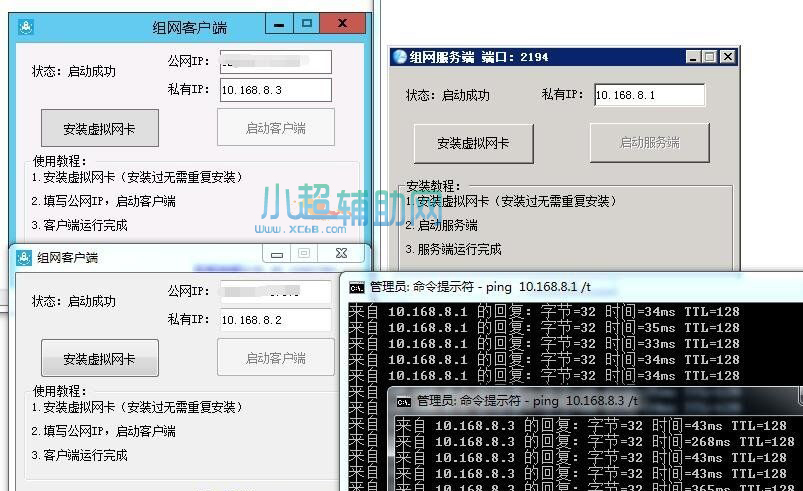Click the ping 10.168.8.1 /t title bar
This screenshot has width=803, height=491.
tap(574, 287)
